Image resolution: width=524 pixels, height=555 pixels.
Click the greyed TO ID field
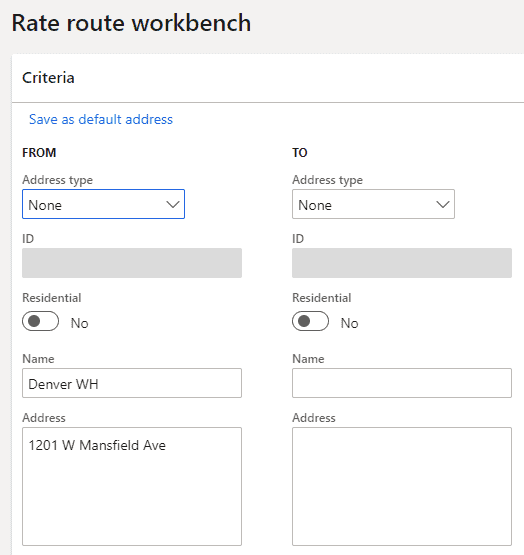pyautogui.click(x=402, y=263)
